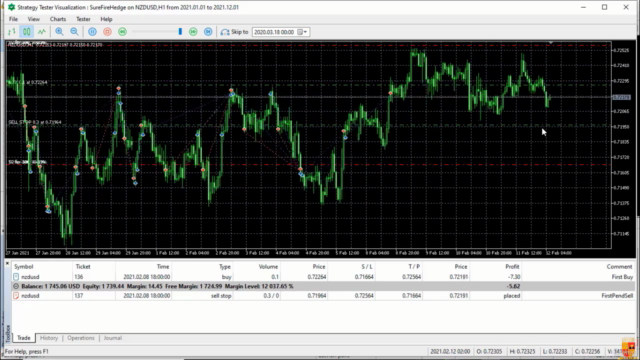640x360 pixels.
Task: Click the blue skip-to-end button
Action: click(208, 32)
